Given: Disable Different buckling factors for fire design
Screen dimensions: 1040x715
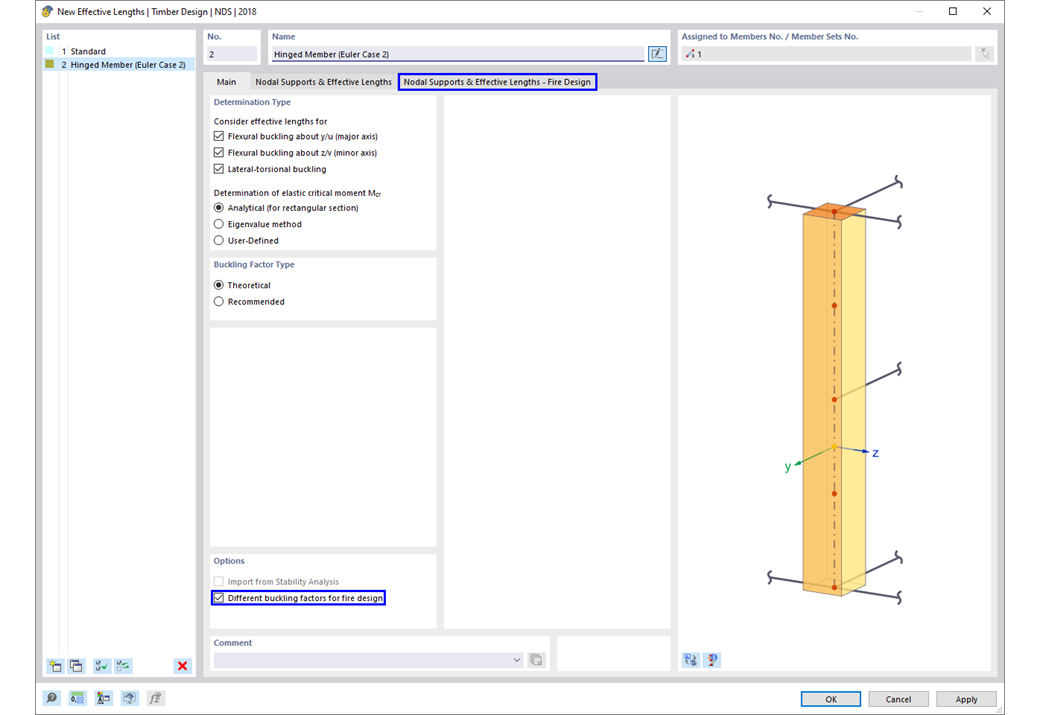Looking at the screenshot, I should pyautogui.click(x=218, y=597).
